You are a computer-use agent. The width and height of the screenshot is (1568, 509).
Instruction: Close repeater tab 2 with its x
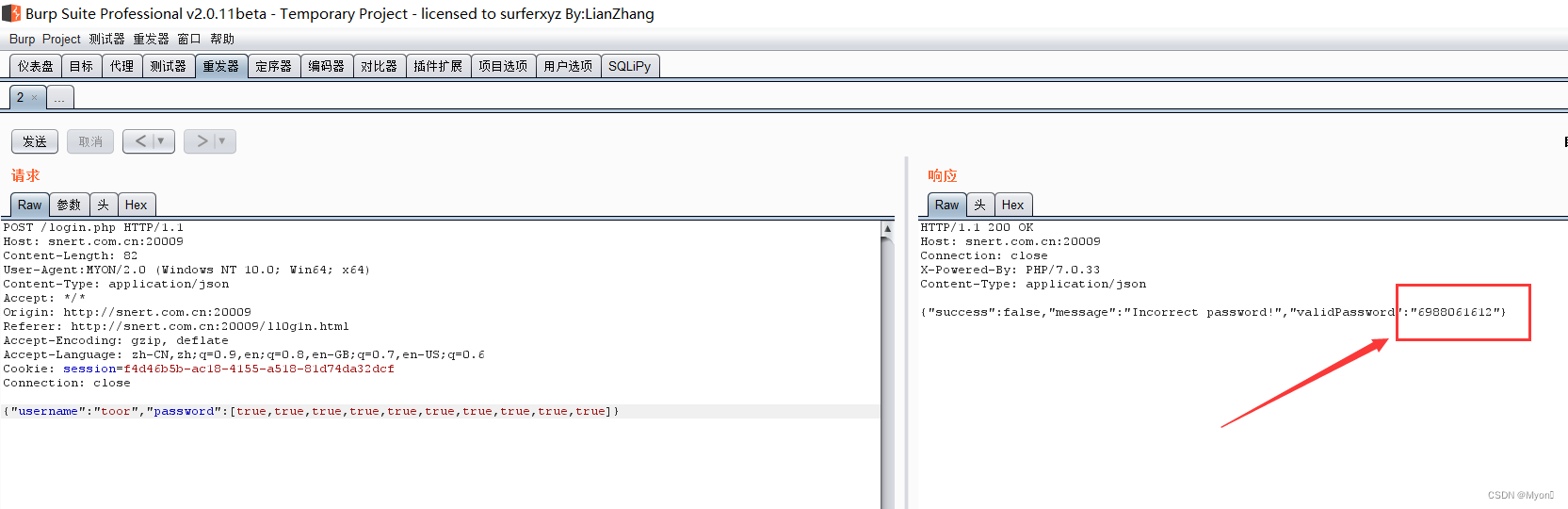pyautogui.click(x=35, y=98)
